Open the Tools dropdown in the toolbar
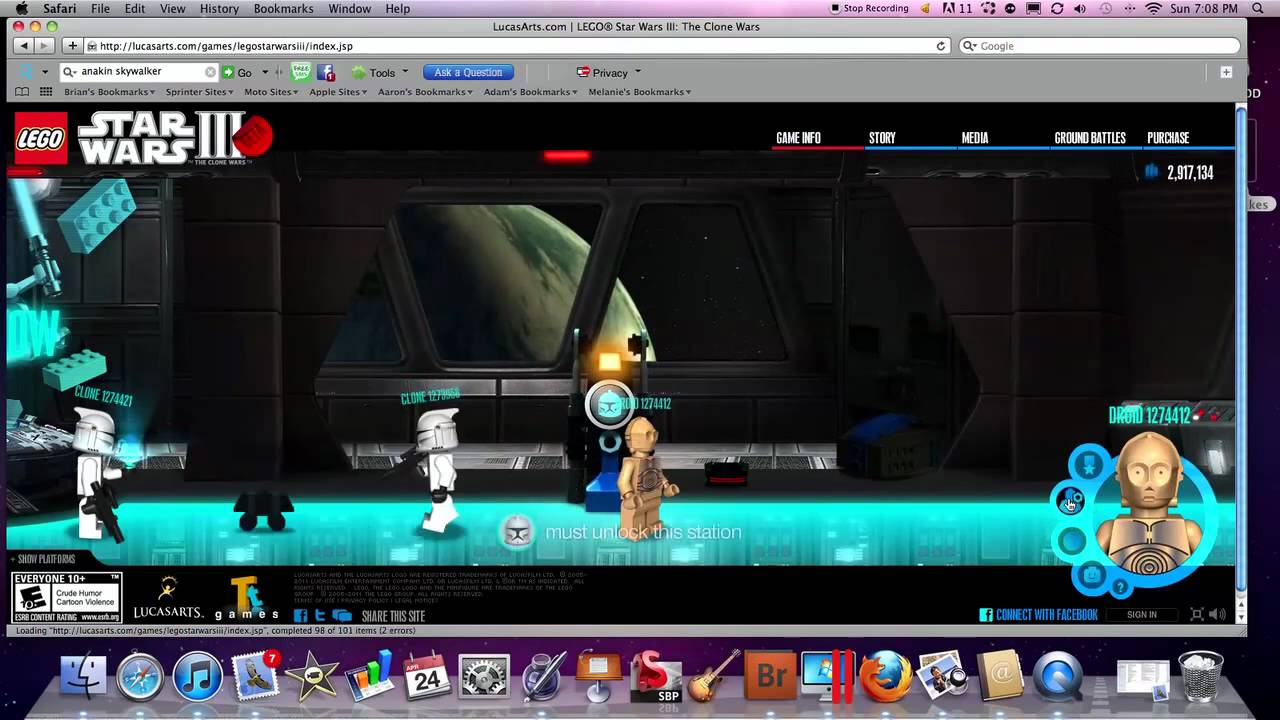The image size is (1280, 720). [381, 72]
